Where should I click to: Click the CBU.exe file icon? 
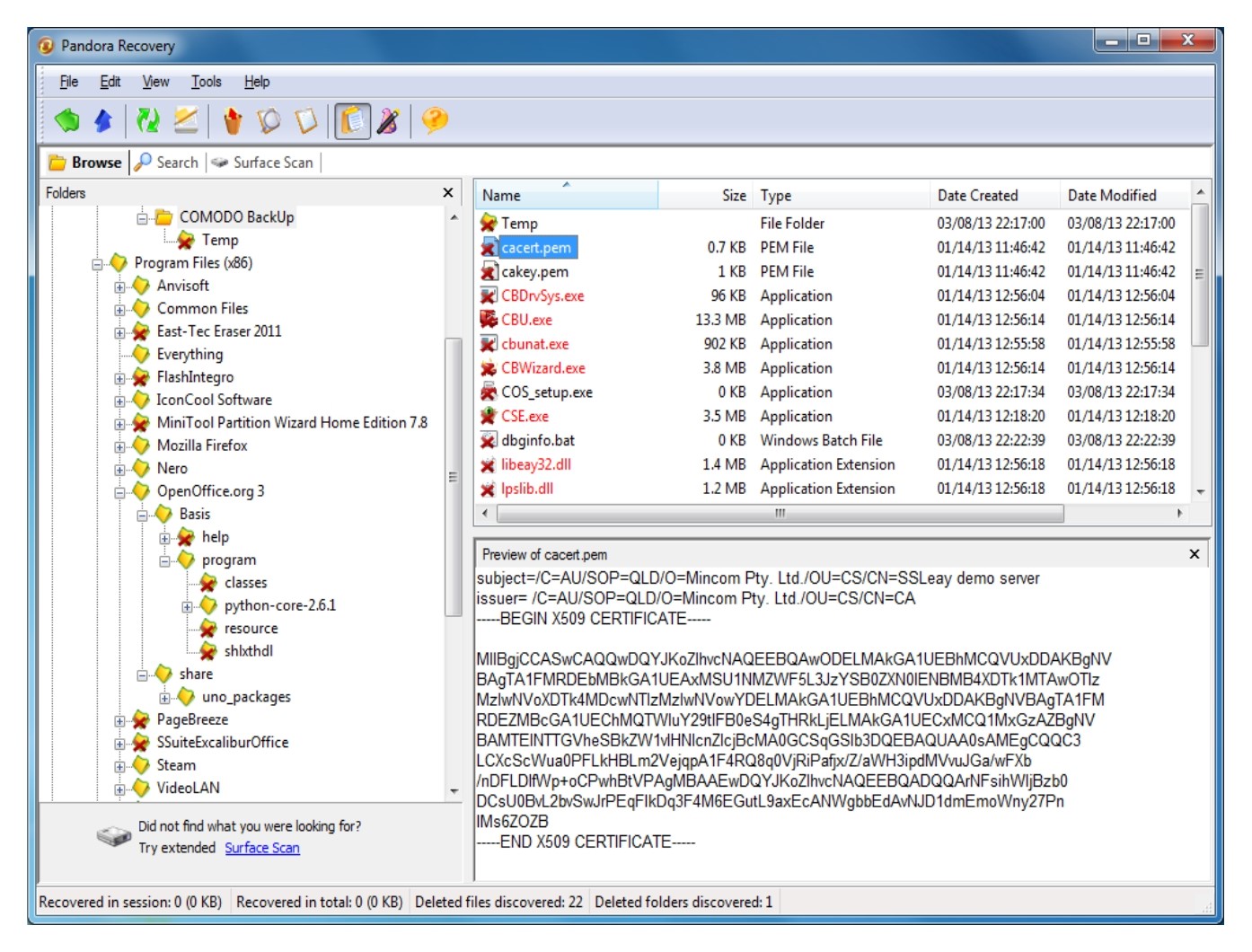(489, 320)
